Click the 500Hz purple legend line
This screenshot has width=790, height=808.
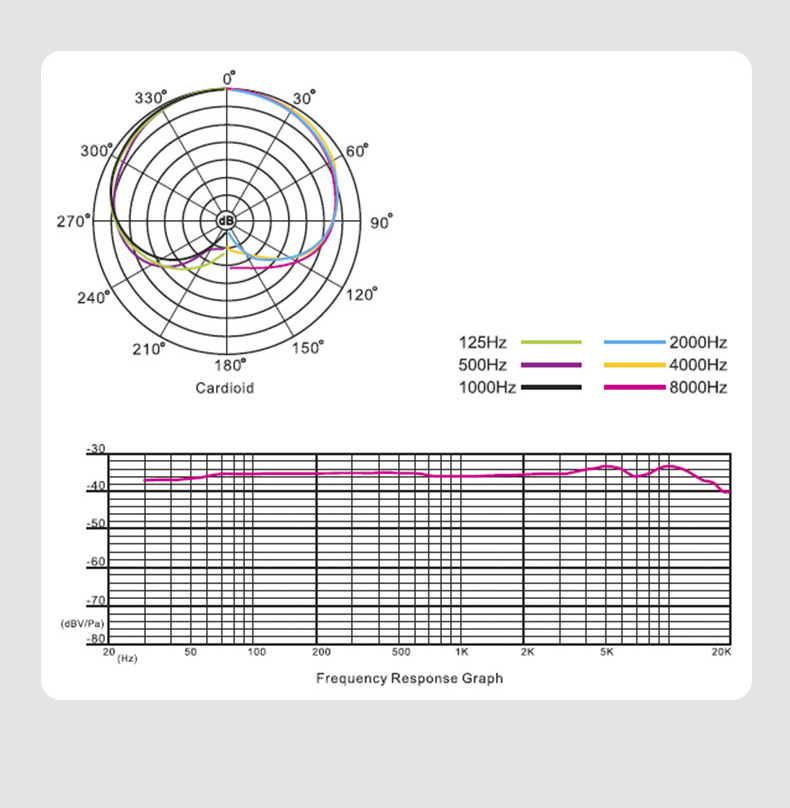tap(551, 365)
